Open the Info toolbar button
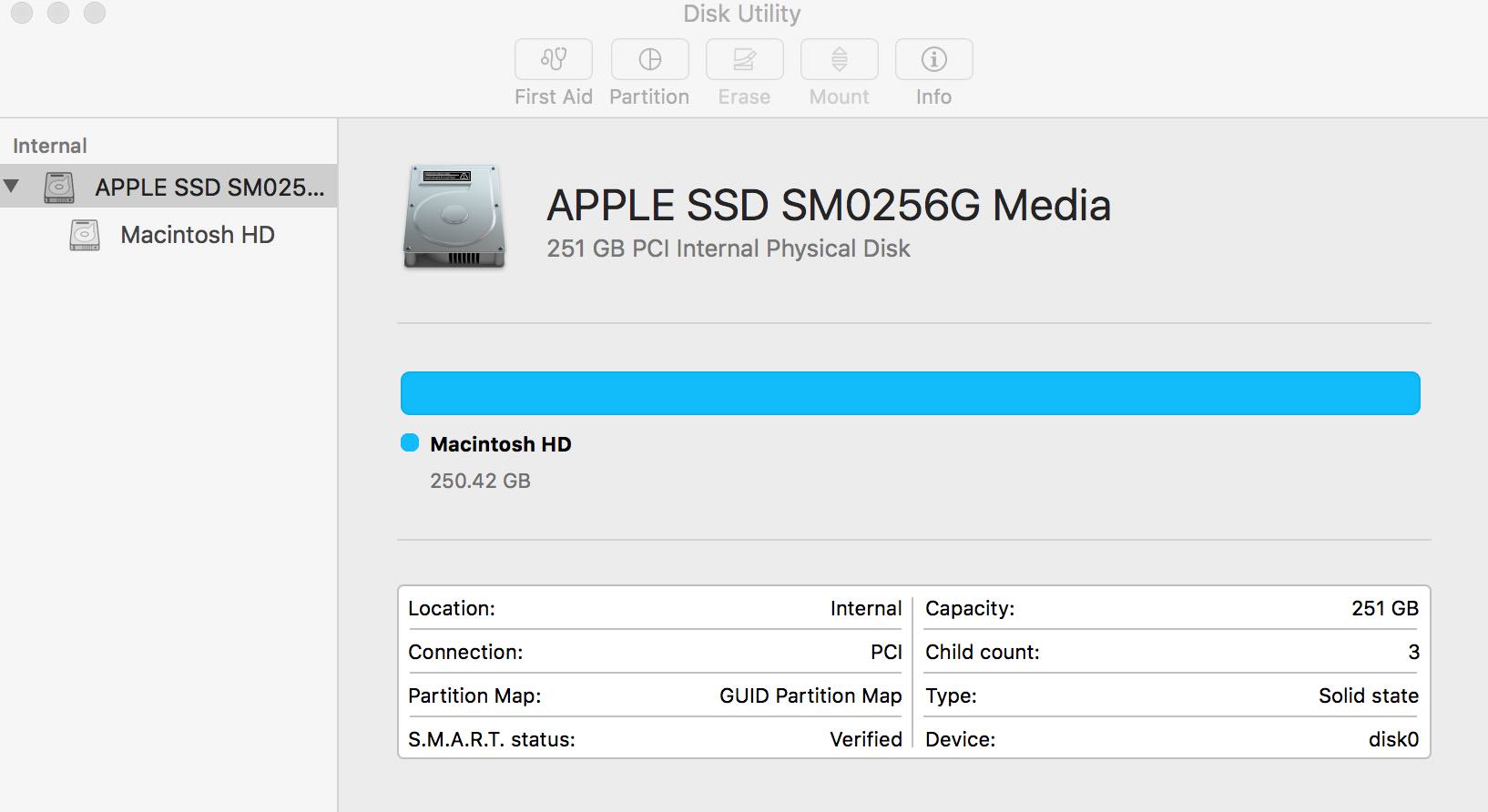The image size is (1488, 812). (x=933, y=59)
